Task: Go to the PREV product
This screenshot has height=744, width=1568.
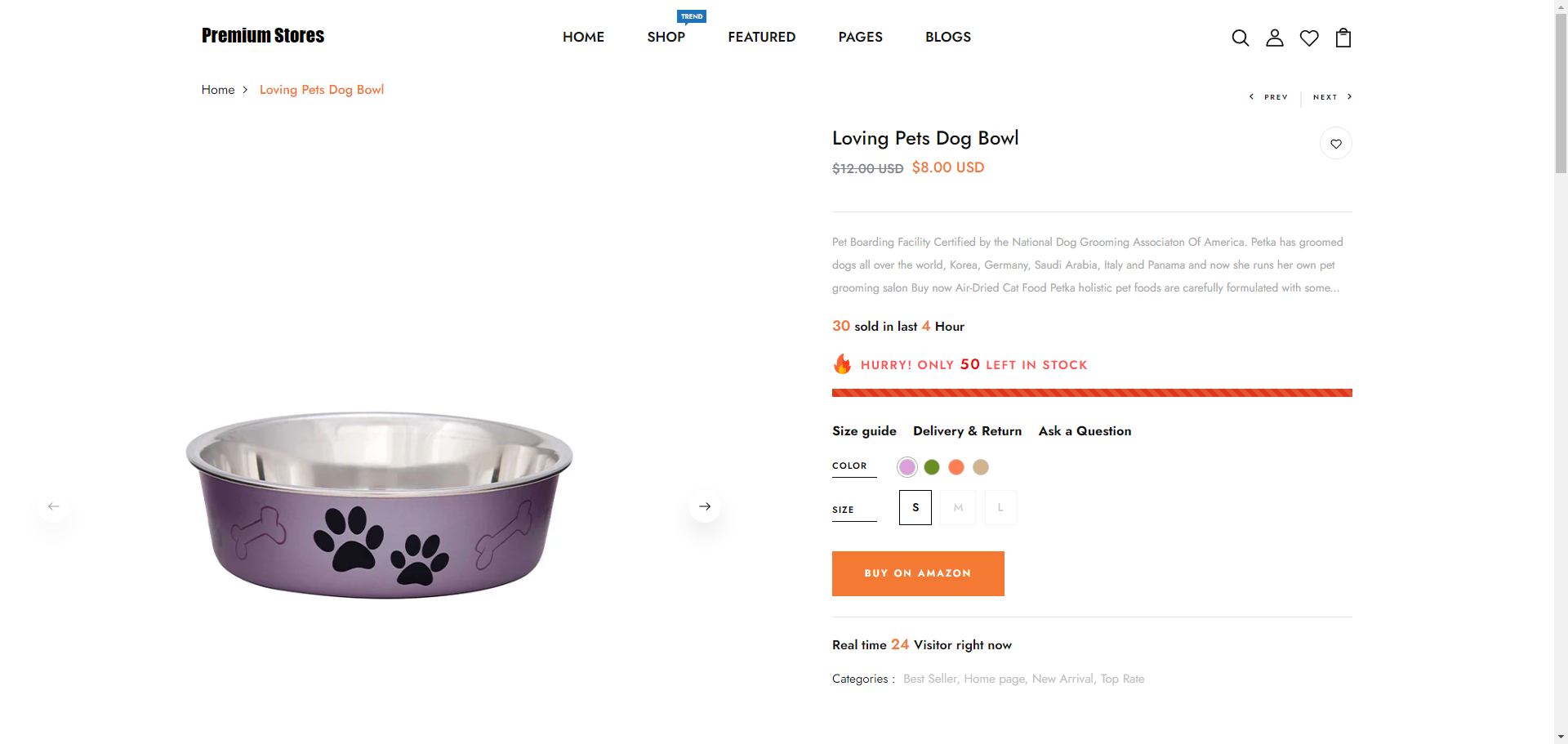Action: pyautogui.click(x=1269, y=97)
